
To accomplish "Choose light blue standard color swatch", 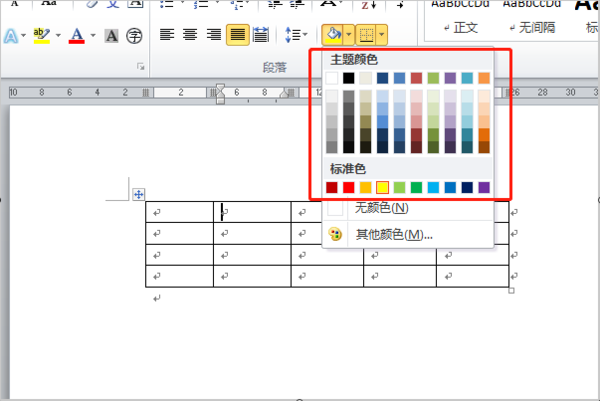I will (433, 187).
